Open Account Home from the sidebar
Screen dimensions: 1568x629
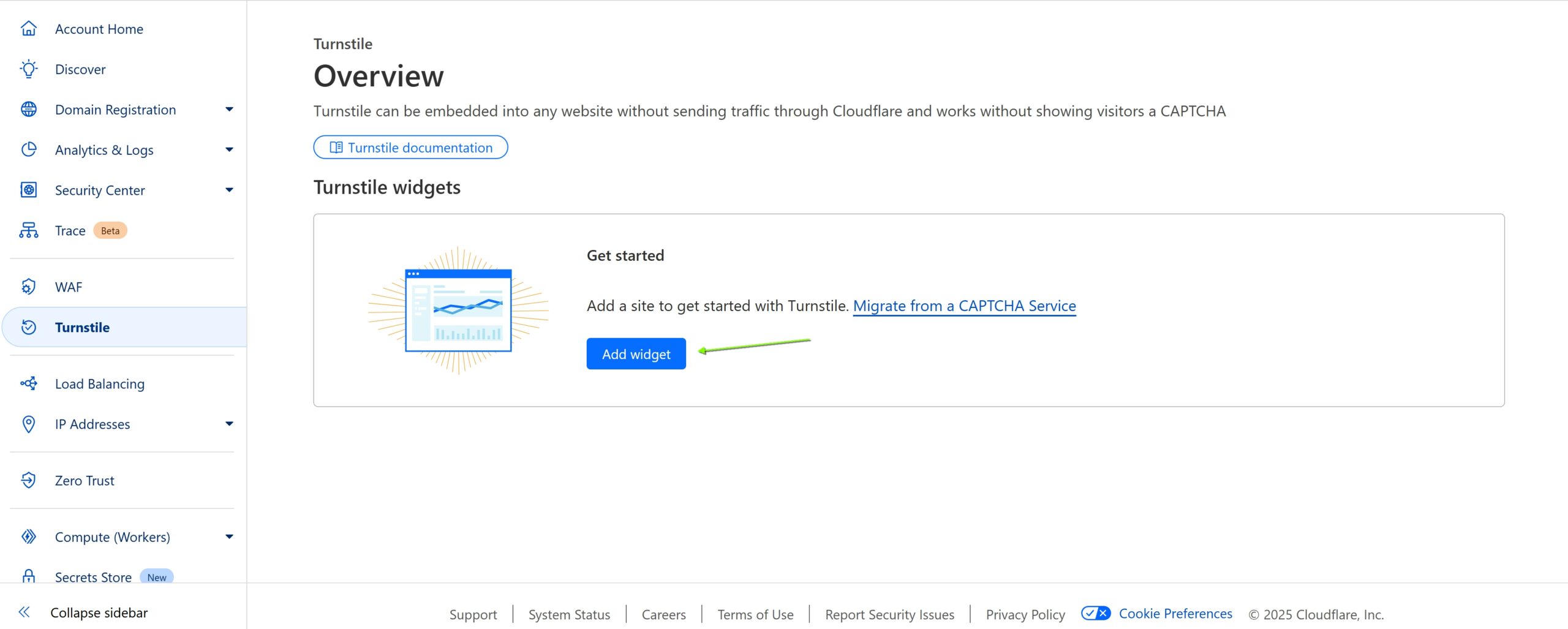point(123,29)
